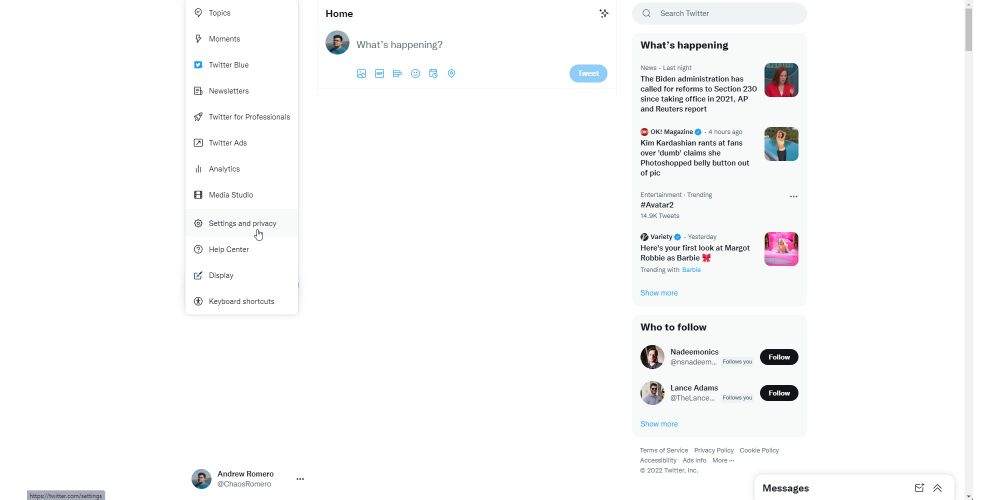Open account menu dots next to Andrew Romero

tap(300, 479)
